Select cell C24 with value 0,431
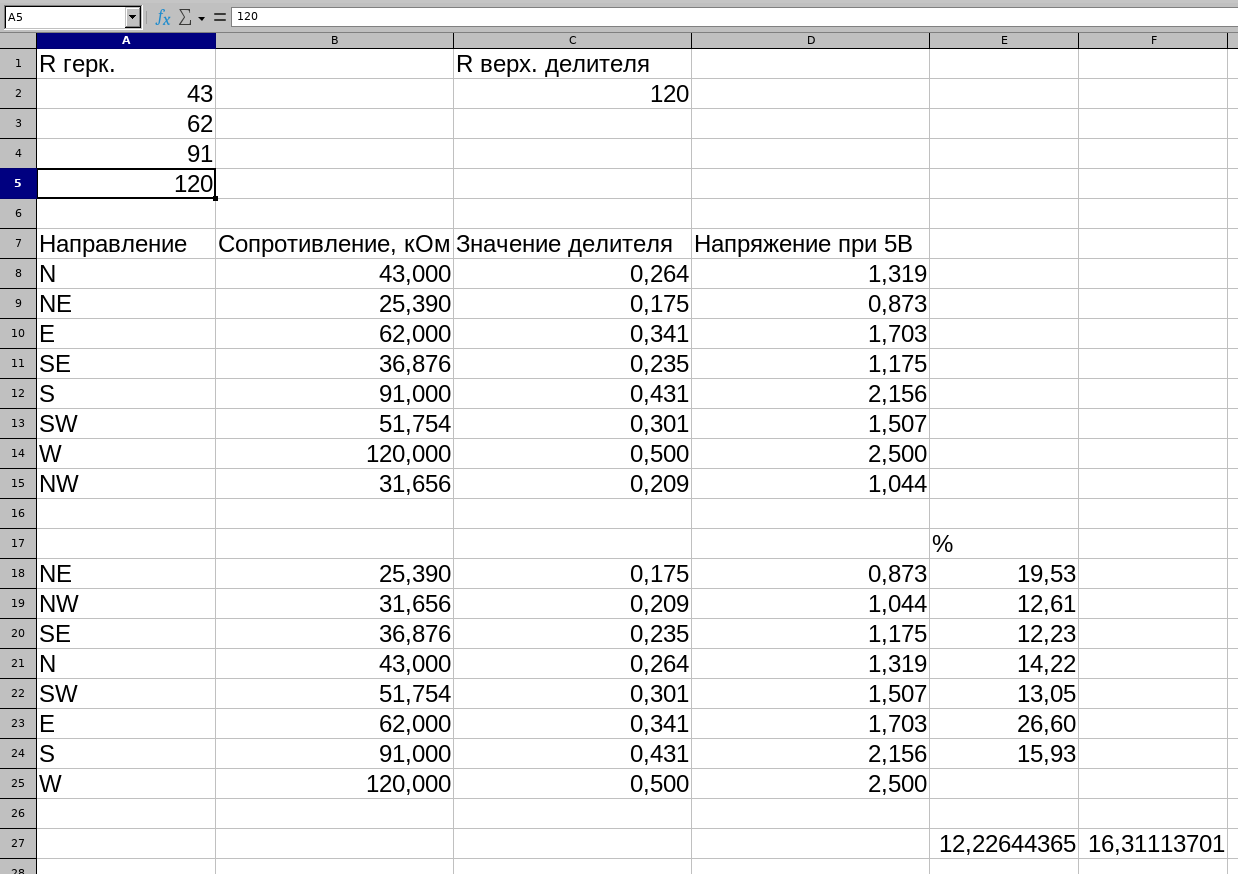Screen dimensions: 1238x874 (x=572, y=754)
